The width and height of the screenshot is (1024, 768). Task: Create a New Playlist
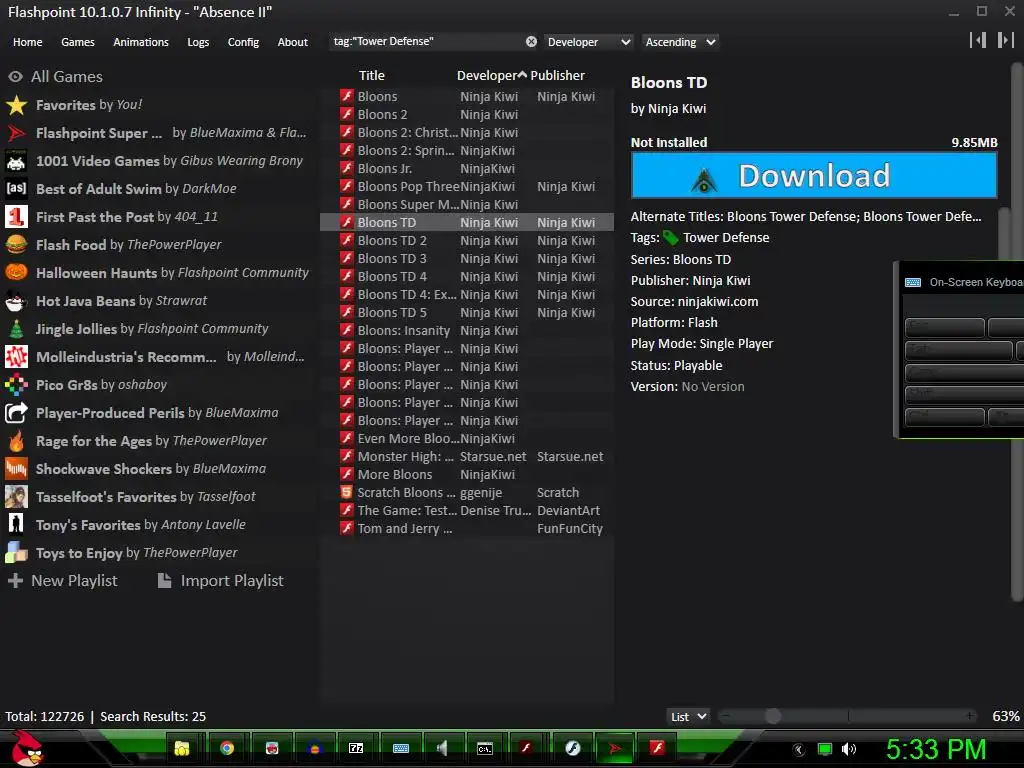tap(63, 581)
